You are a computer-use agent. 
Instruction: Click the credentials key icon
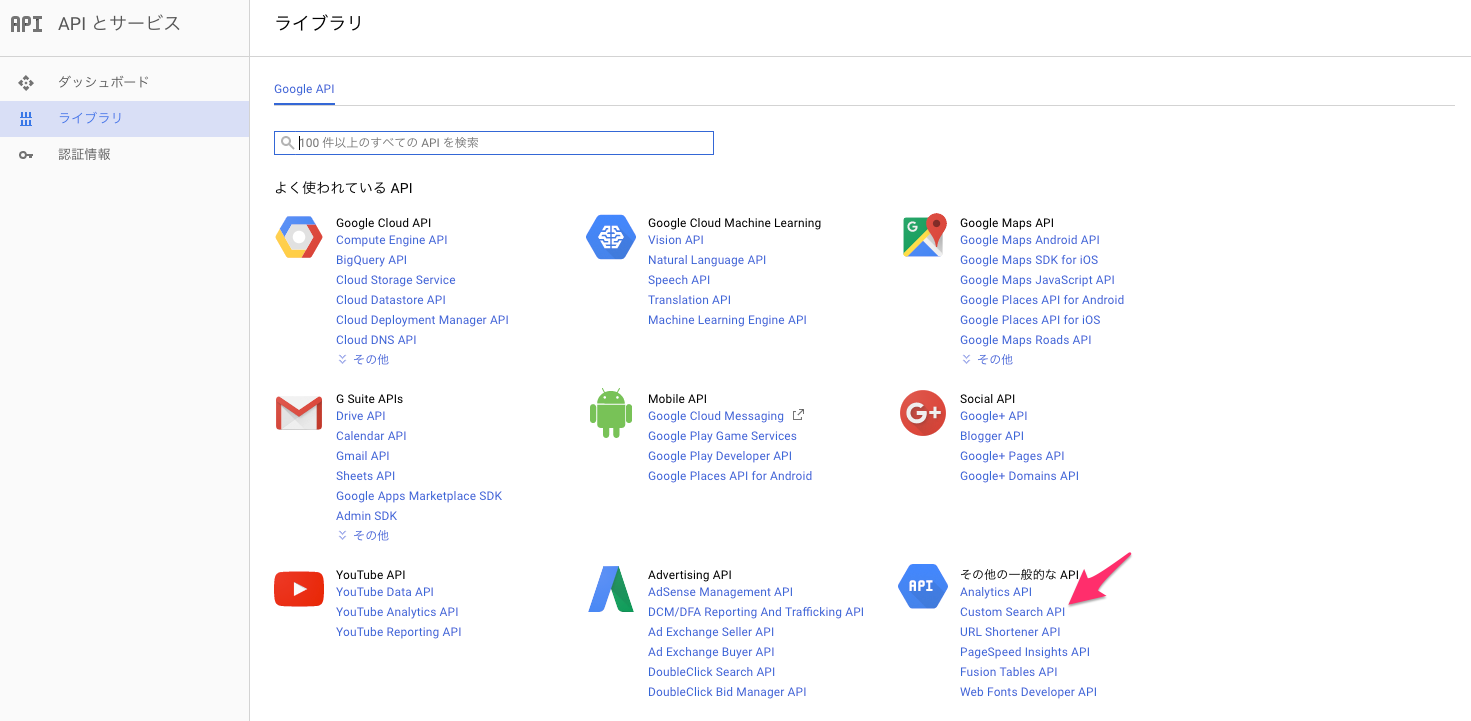click(26, 155)
